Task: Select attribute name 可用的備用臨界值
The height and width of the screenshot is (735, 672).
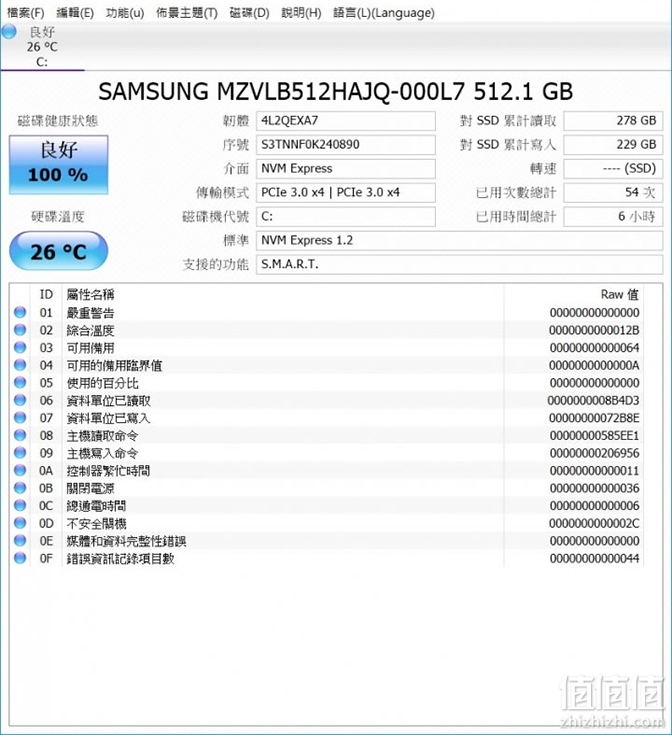Action: click(x=114, y=365)
